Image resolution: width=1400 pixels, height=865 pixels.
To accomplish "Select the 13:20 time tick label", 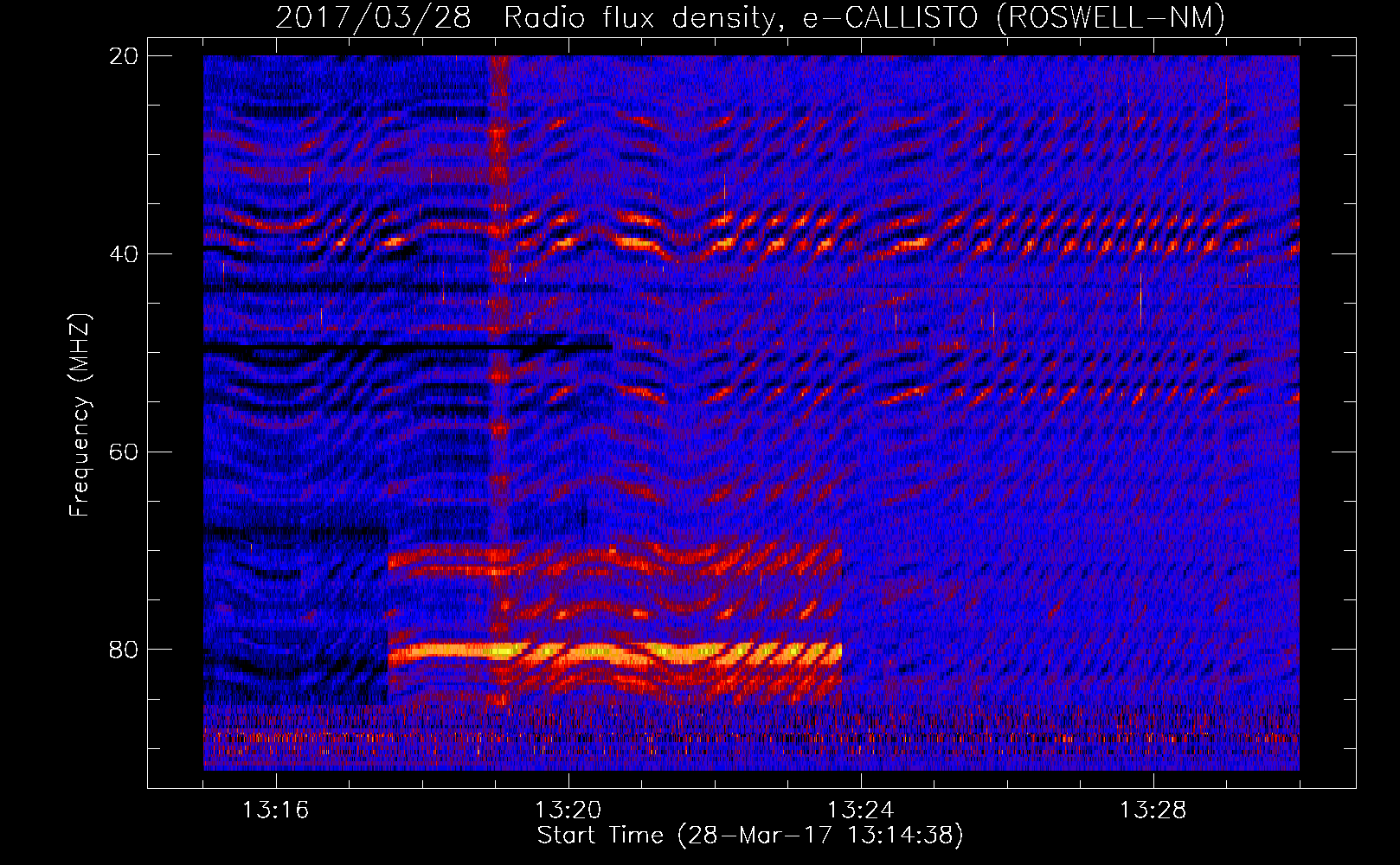I will pos(568,811).
